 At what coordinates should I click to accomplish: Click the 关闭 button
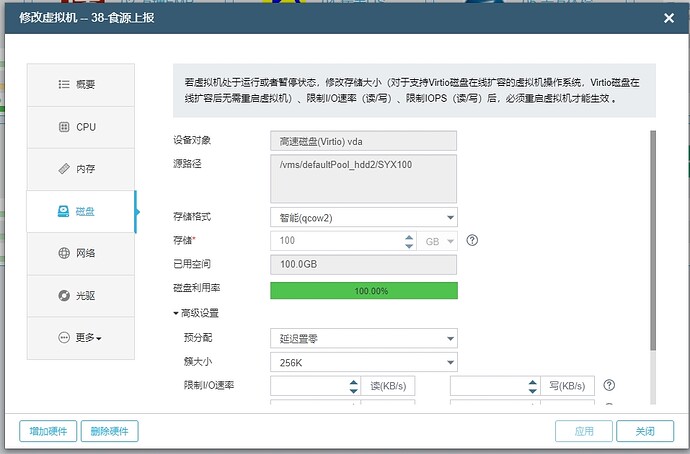(x=637, y=431)
